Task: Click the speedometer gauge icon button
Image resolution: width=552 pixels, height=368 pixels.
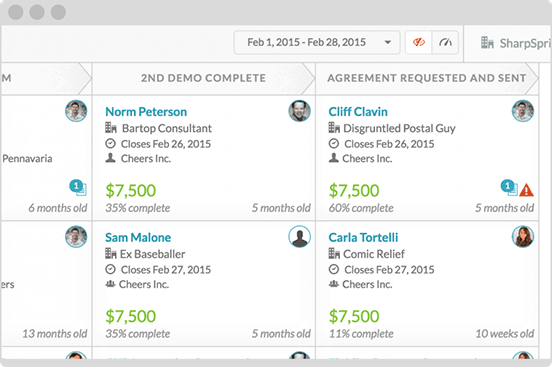Action: 445,42
